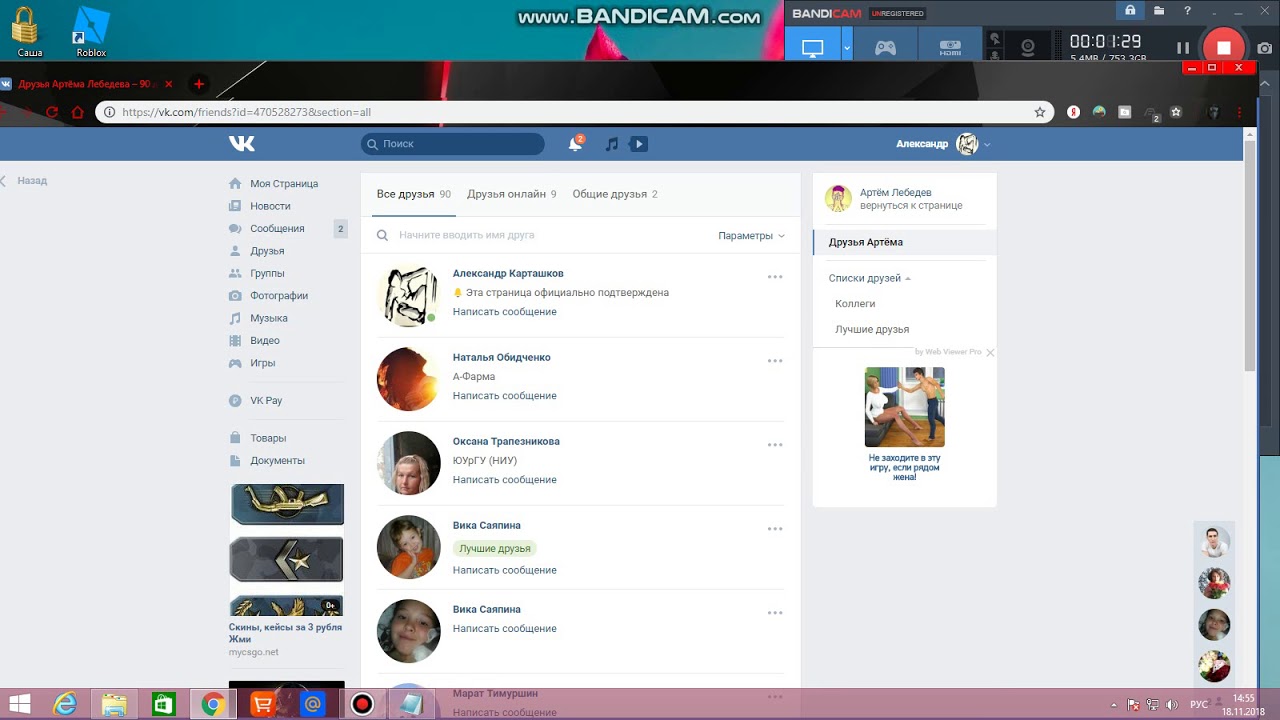The image size is (1280, 720).
Task: Toggle Bandicam microphone recording
Action: pyautogui.click(x=995, y=54)
